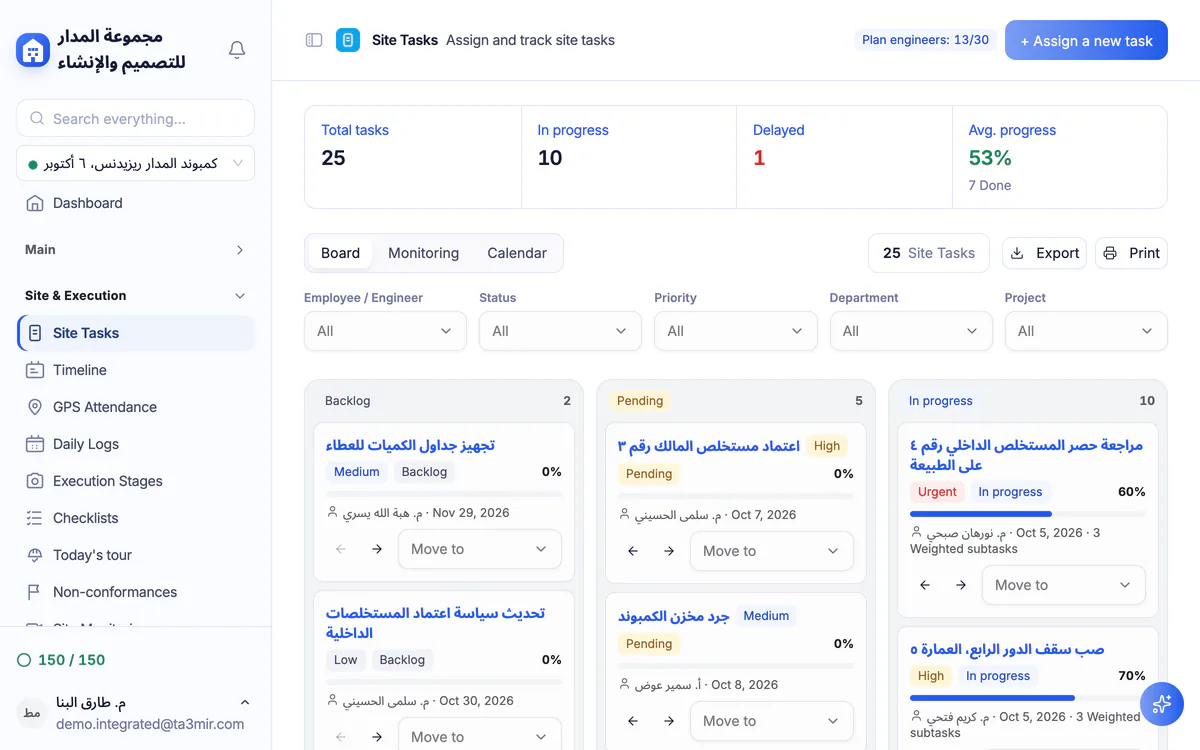Move the Arabic Pending card dated Oct 7 back
1200x750 pixels.
[633, 551]
